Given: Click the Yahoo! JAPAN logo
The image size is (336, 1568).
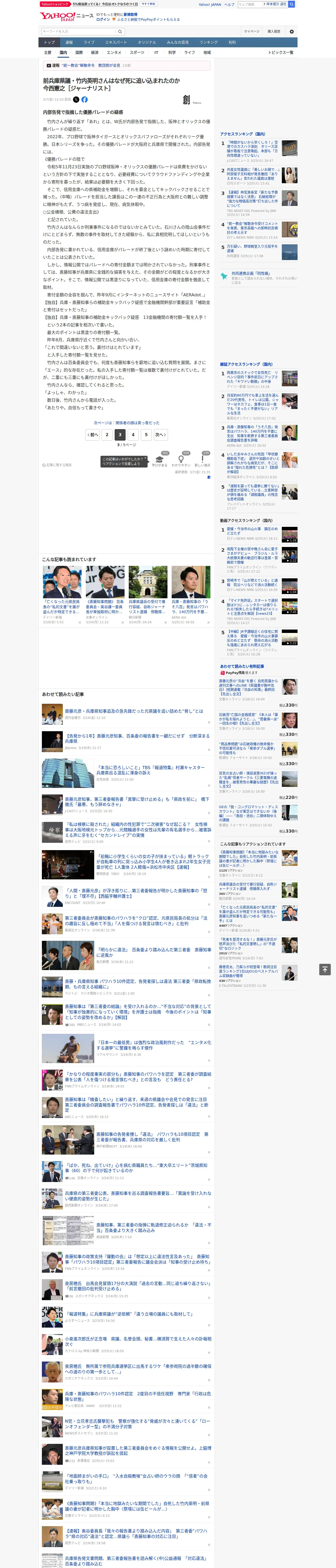Looking at the screenshot, I should (x=58, y=16).
